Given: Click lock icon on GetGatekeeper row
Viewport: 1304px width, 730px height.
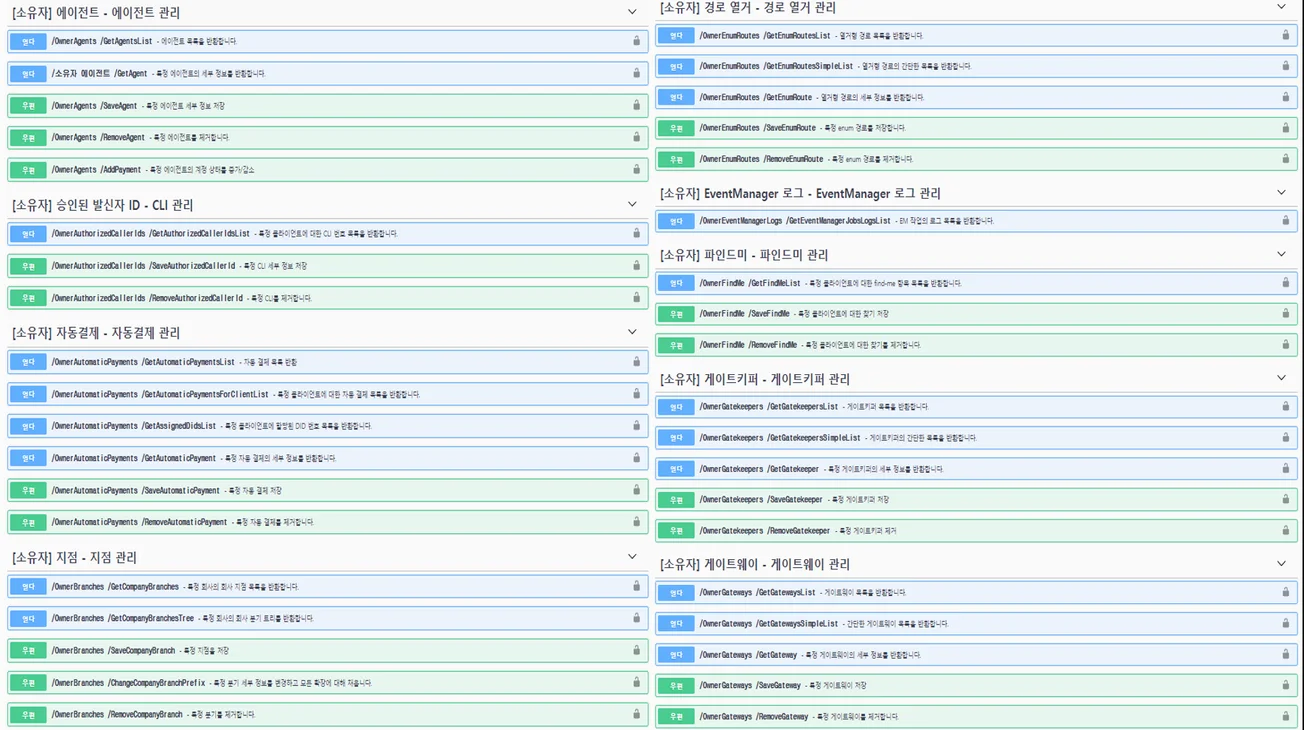Looking at the screenshot, I should tap(1286, 468).
